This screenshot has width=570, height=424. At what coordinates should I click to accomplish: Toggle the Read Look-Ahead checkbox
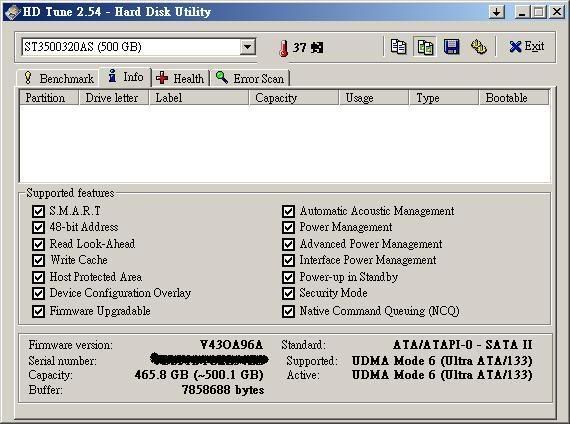pos(38,244)
